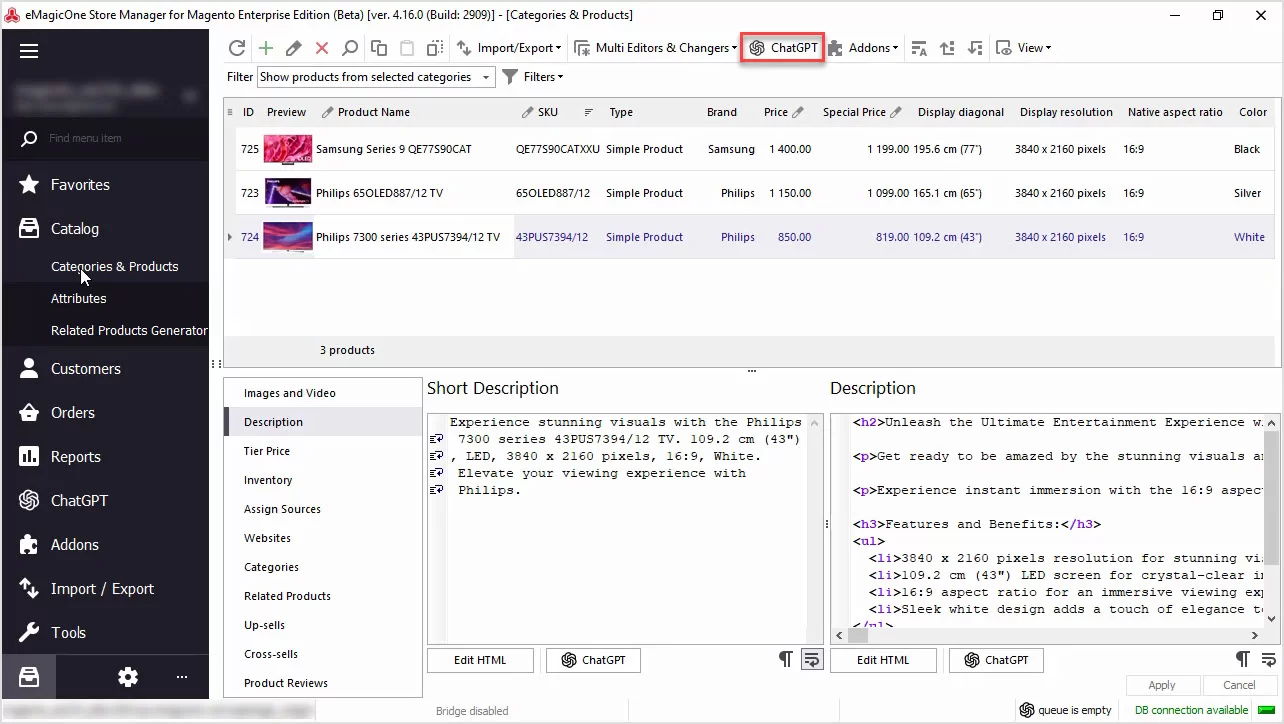Open the product filter combo box
1284x724 pixels.
pos(376,77)
